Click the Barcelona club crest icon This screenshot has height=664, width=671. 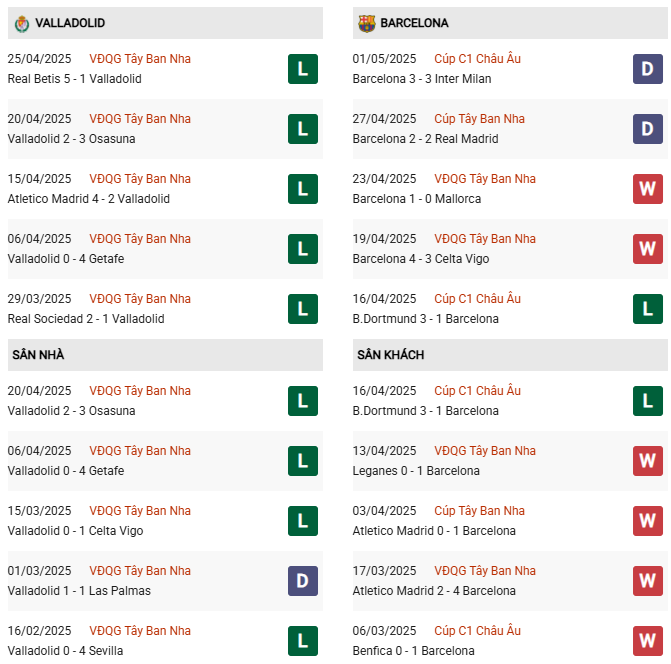point(367,24)
